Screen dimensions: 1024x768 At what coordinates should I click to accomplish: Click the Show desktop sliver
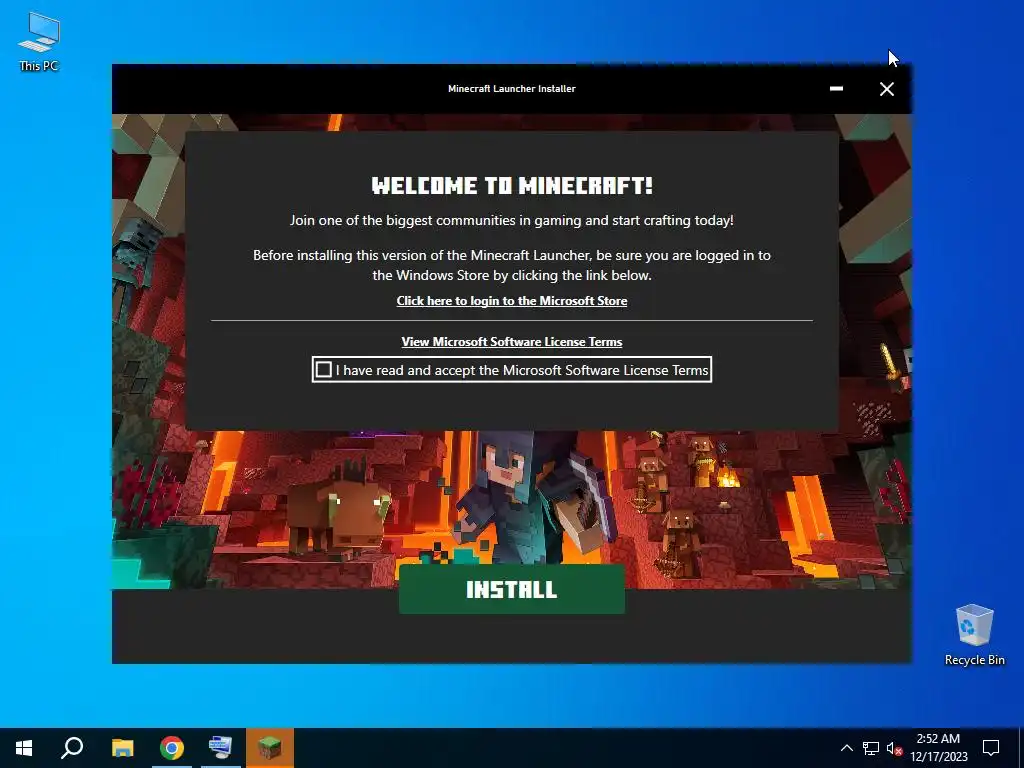pos(1021,748)
